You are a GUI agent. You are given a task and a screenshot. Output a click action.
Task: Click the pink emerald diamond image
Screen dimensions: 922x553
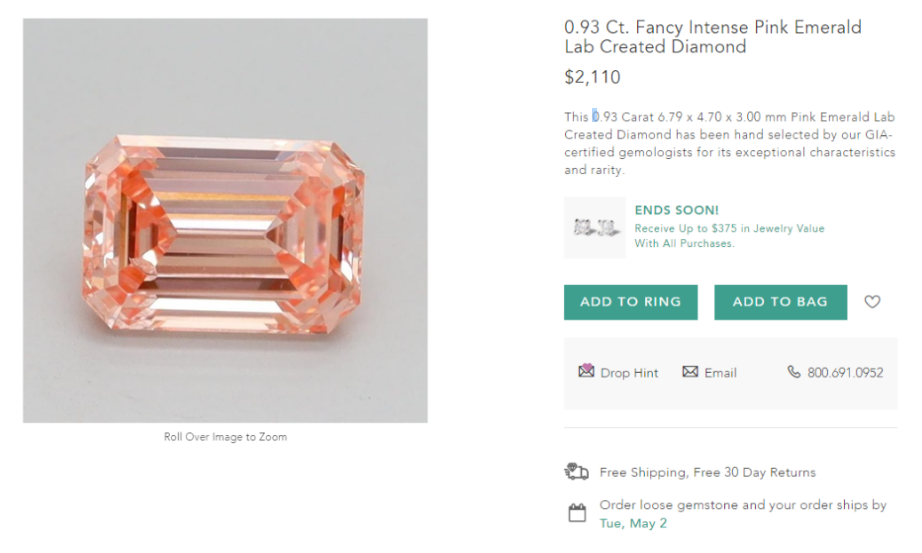225,220
